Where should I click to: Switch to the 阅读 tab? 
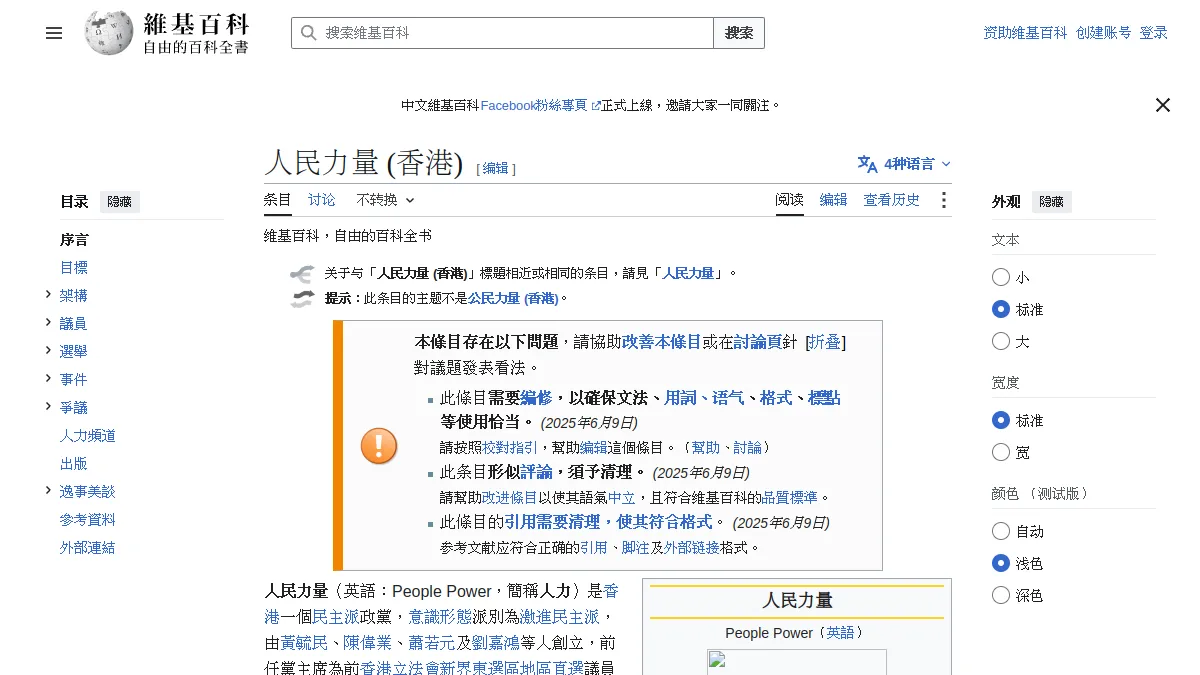pyautogui.click(x=790, y=200)
